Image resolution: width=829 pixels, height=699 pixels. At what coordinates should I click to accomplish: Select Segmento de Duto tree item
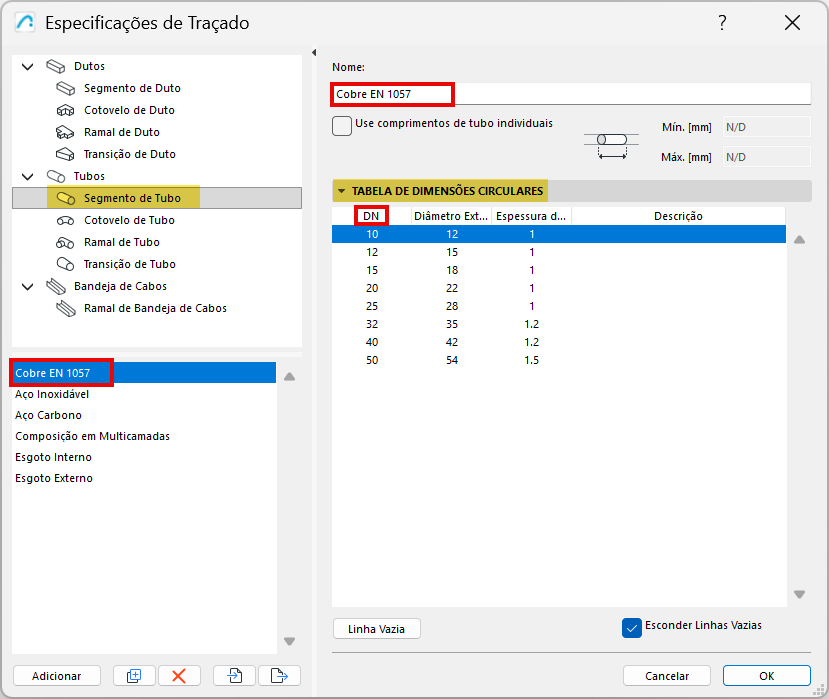(132, 88)
